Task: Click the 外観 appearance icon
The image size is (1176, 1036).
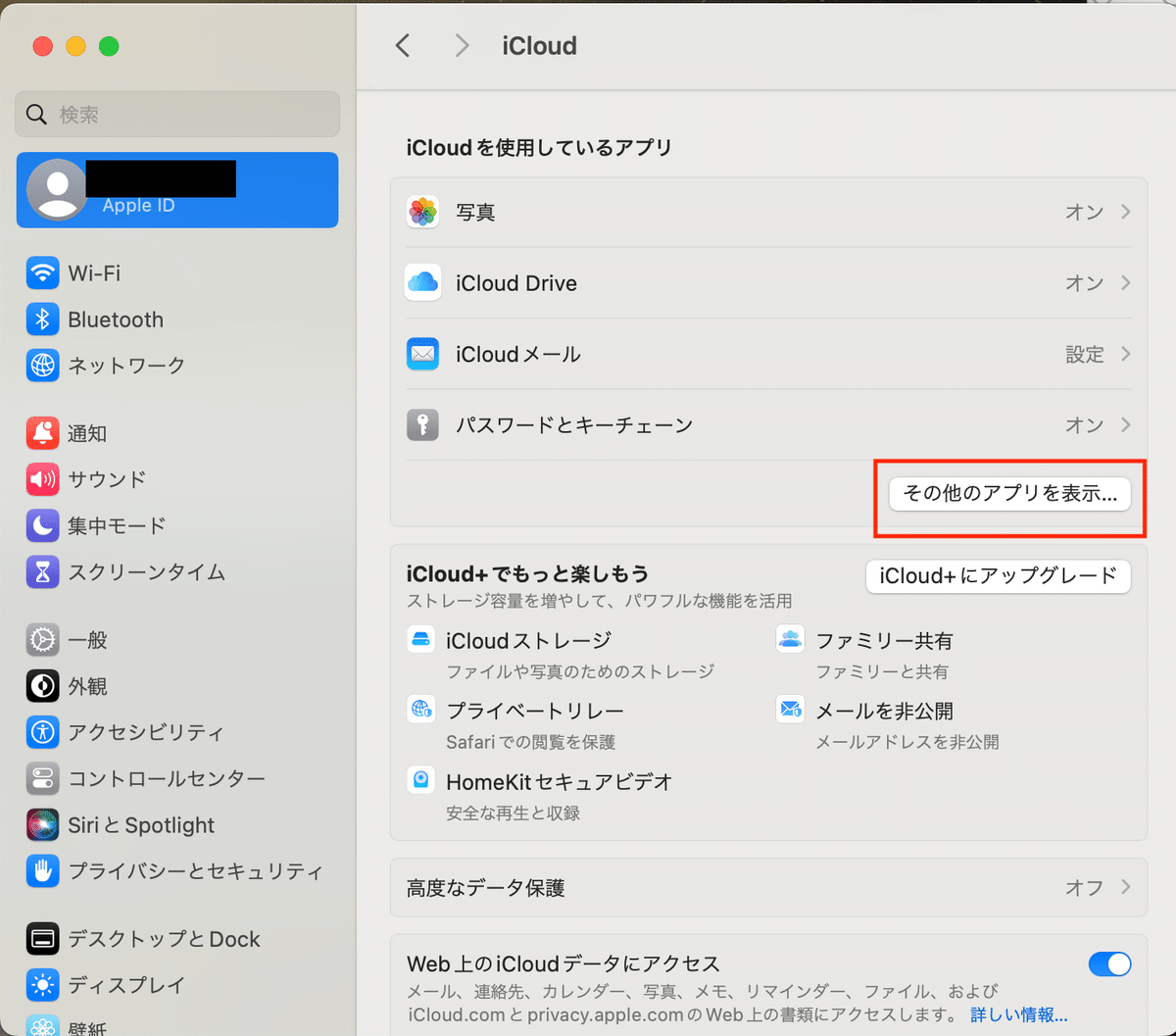Action: [x=42, y=686]
